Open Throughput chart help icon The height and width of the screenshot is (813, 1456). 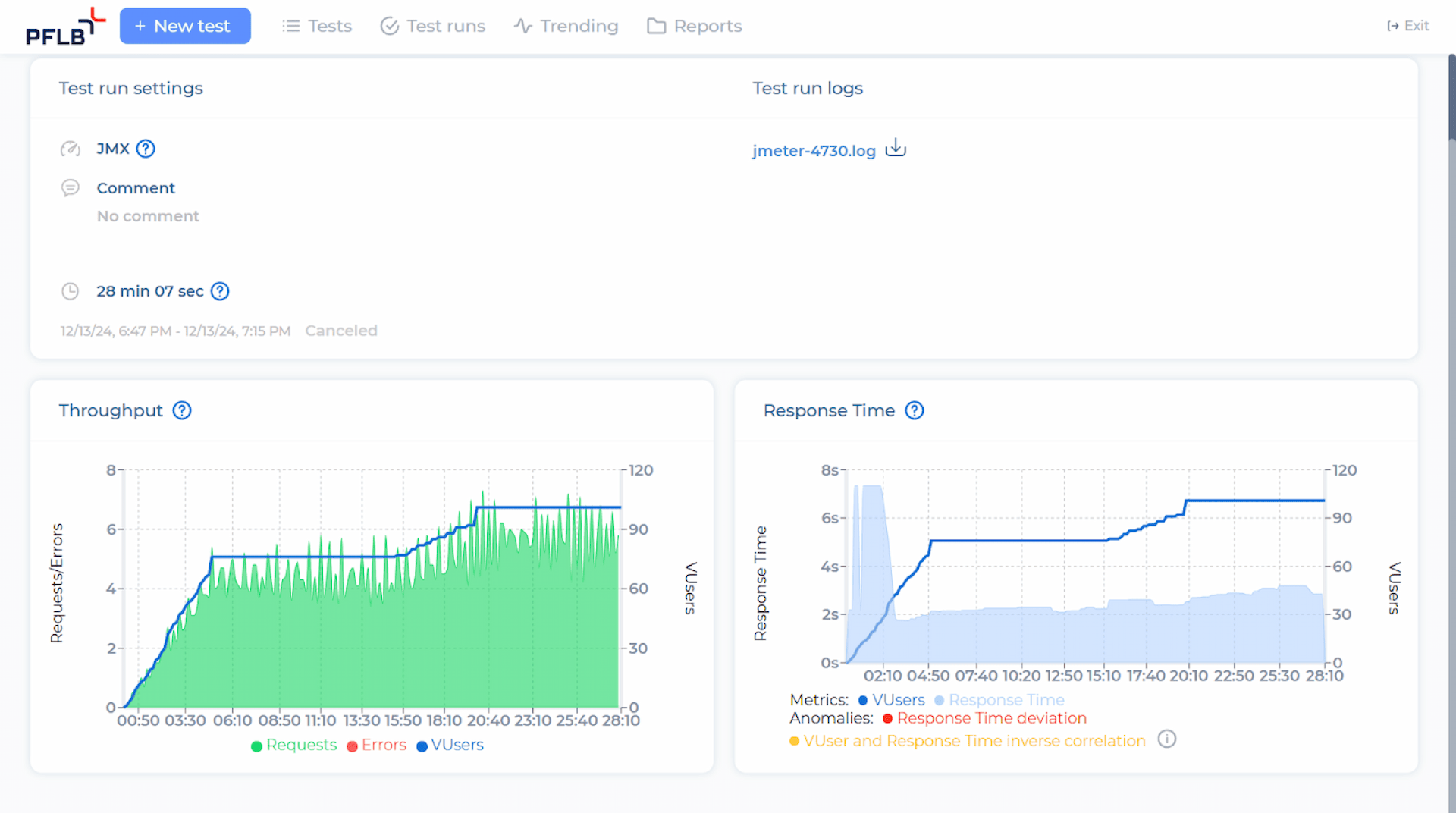182,410
